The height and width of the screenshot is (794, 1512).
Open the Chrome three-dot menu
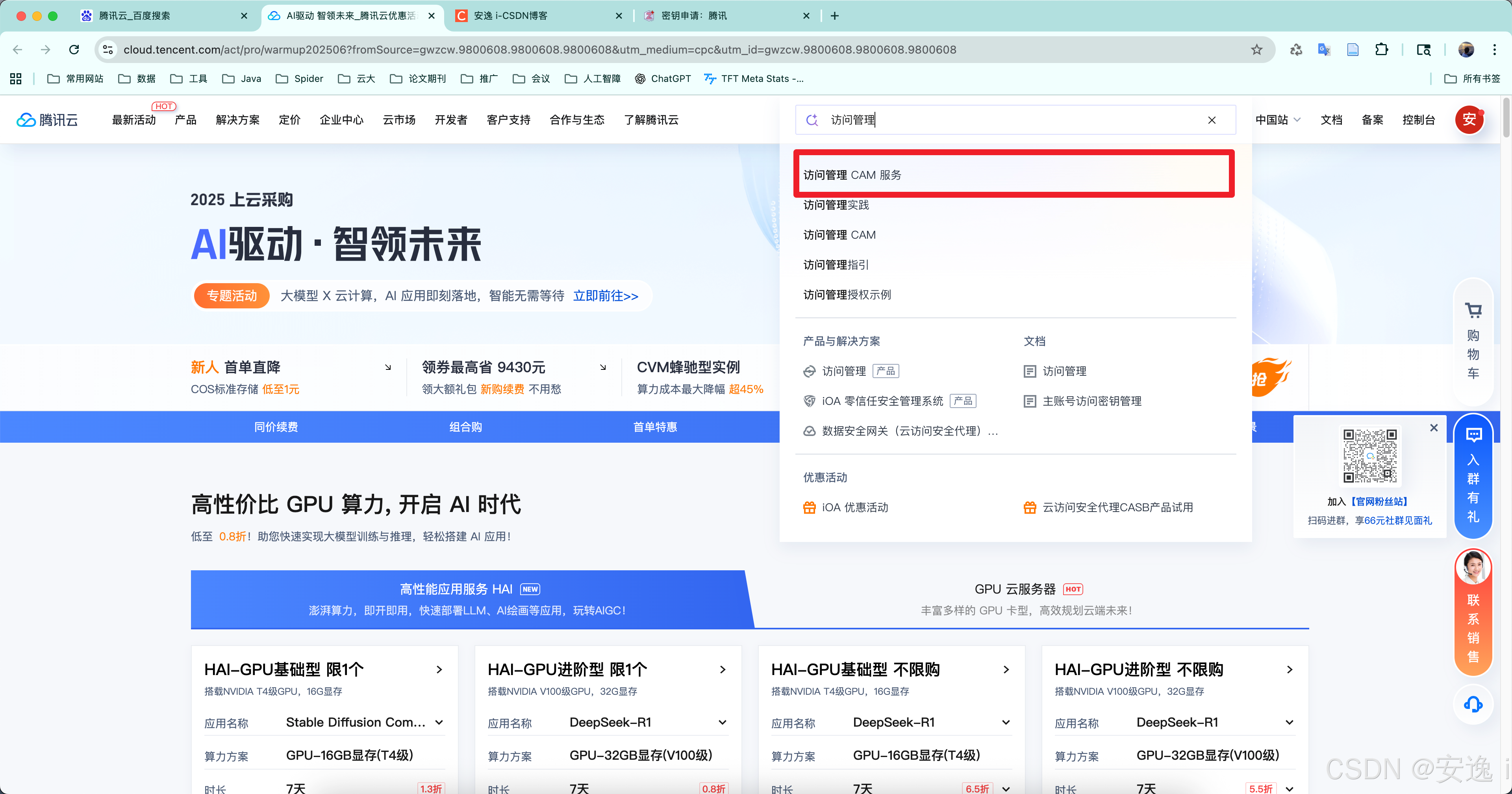click(x=1494, y=49)
